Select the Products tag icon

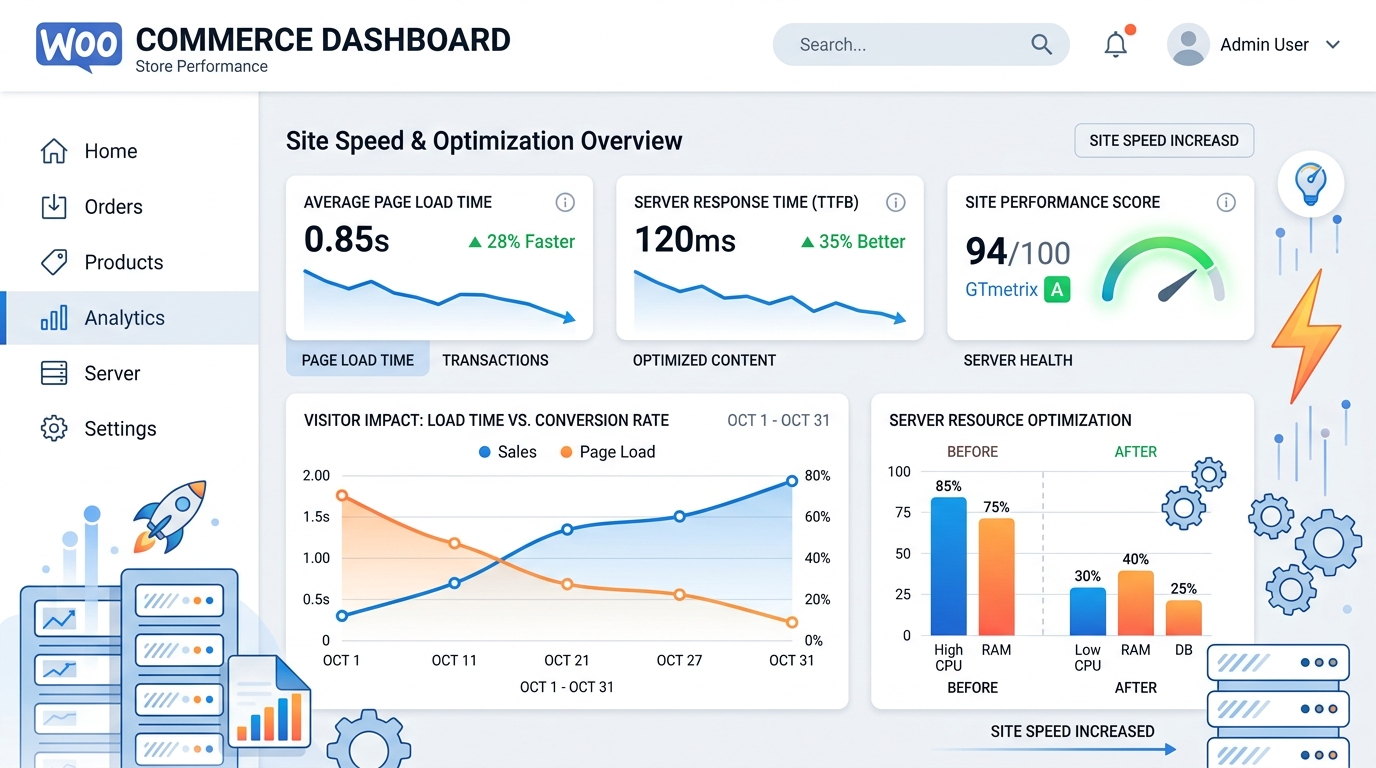tap(54, 262)
